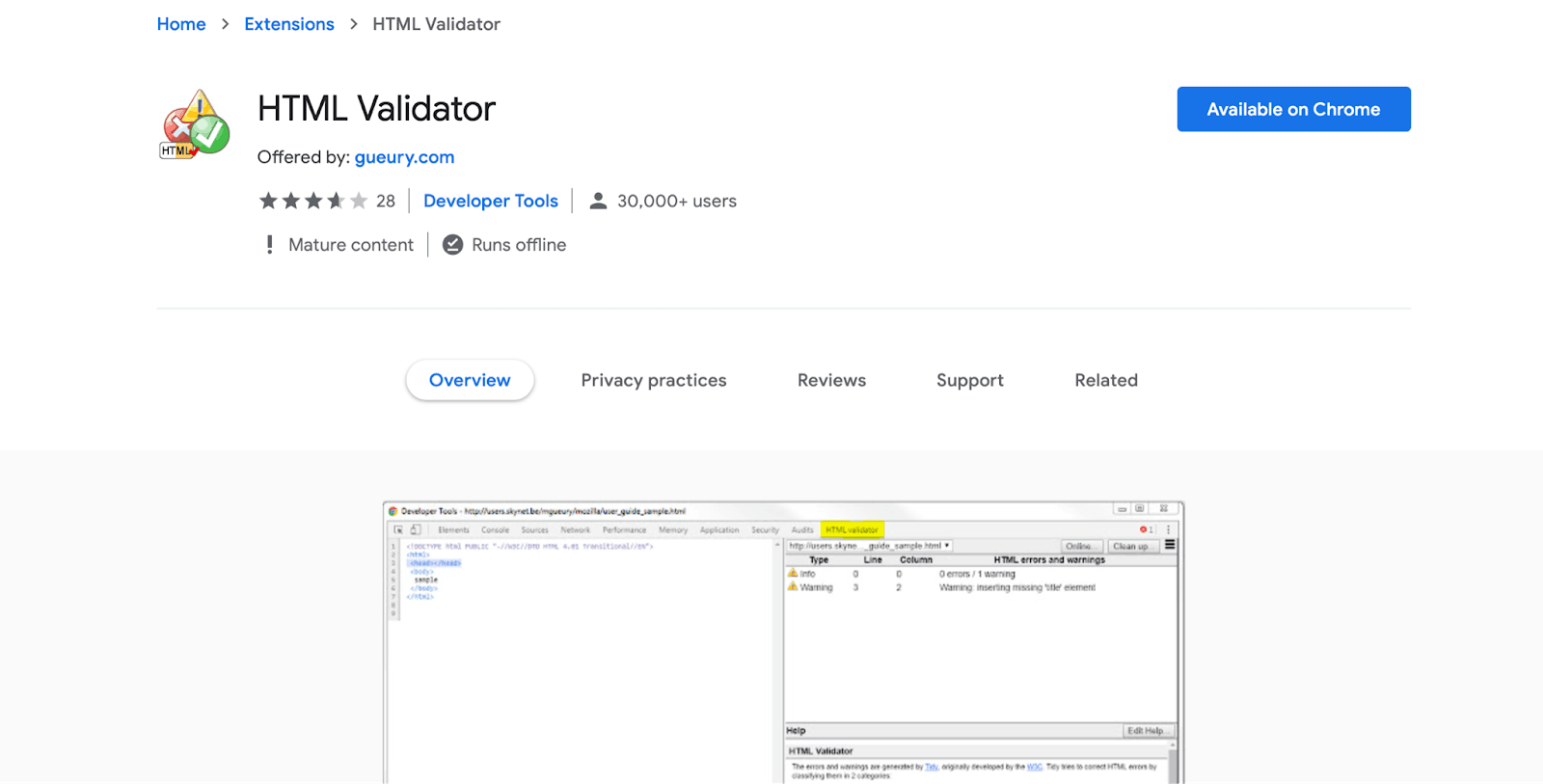Click the first breadcrumb chevron separator

[225, 24]
